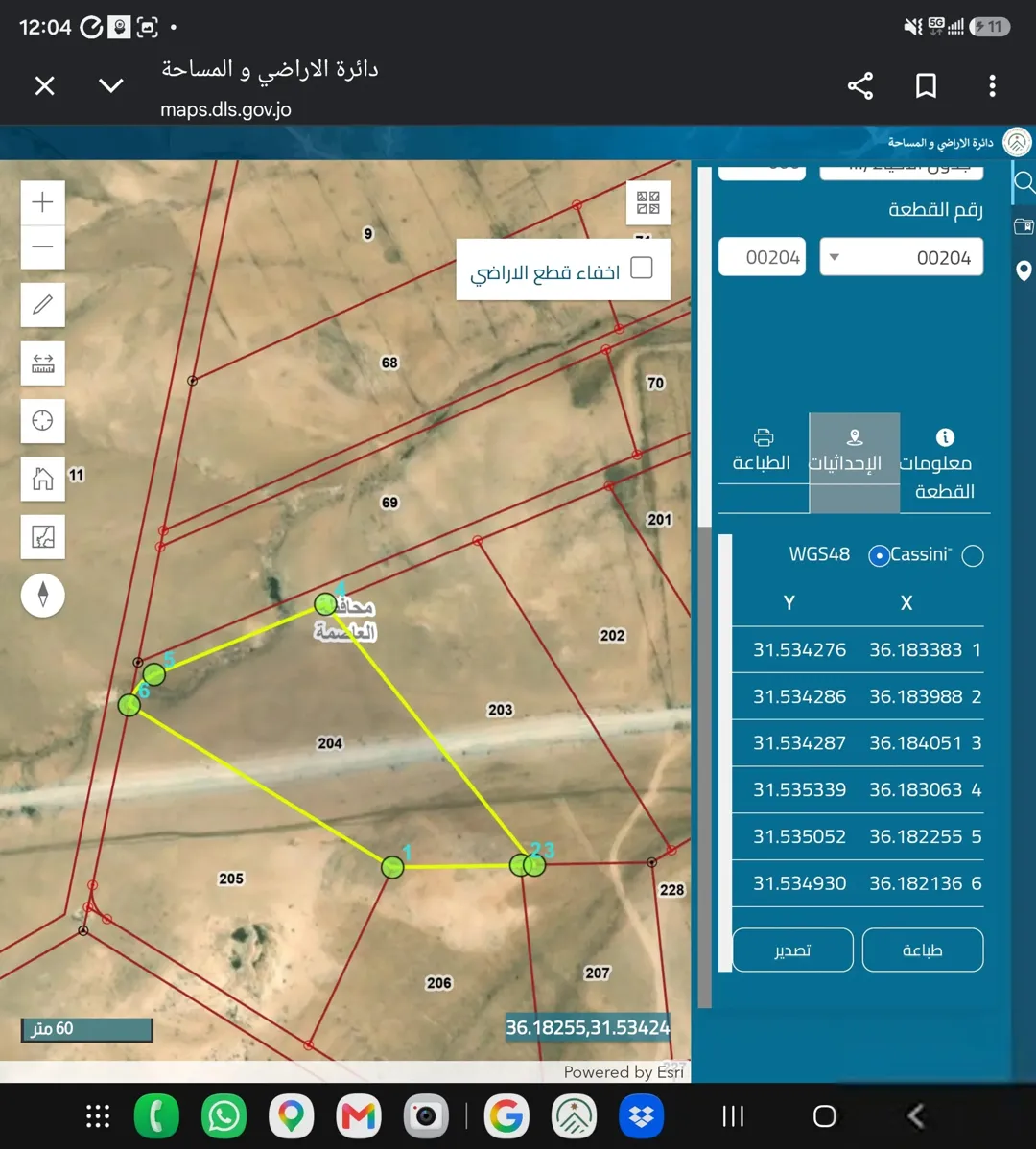Click coordinate row 1 X value 36.183383
The height and width of the screenshot is (1149, 1036).
click(916, 650)
